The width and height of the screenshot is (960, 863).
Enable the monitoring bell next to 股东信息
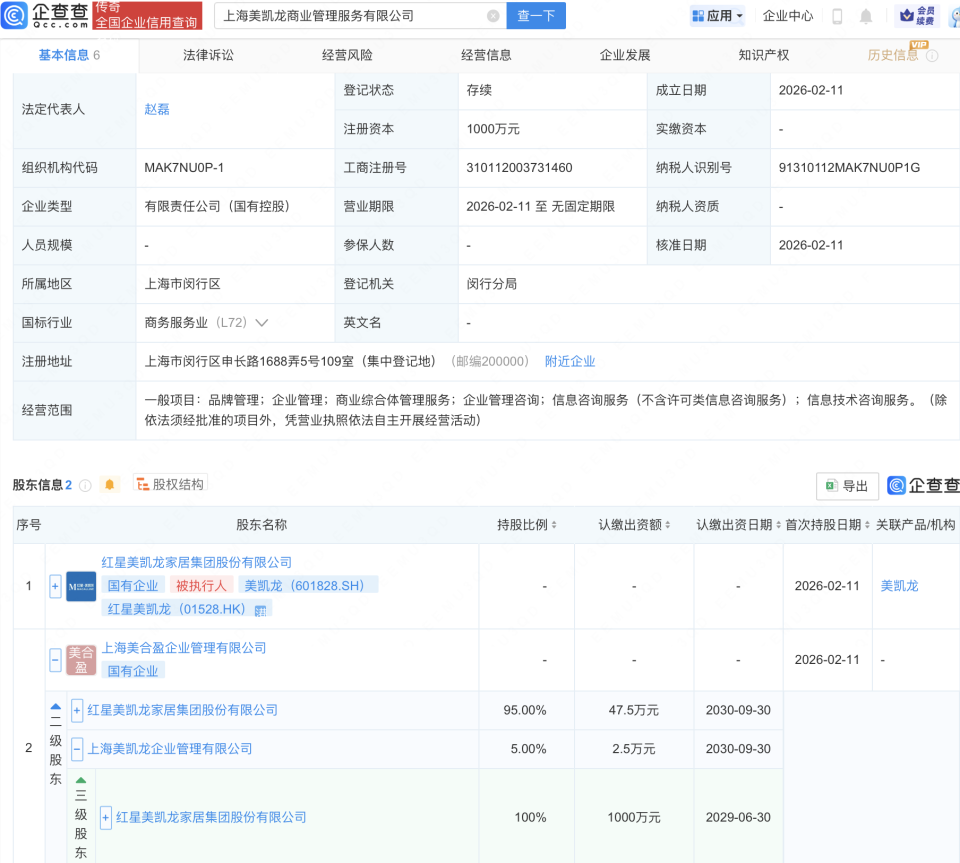click(109, 484)
